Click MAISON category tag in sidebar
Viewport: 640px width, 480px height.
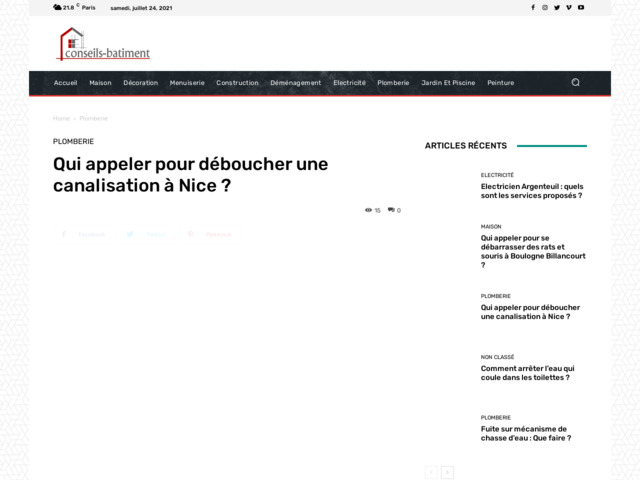[491, 227]
